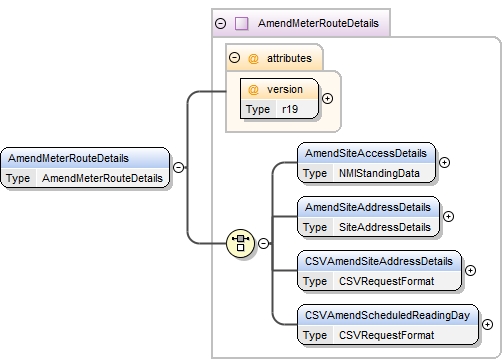Select the version attribute box
The width and height of the screenshot is (503, 360).
pos(279,99)
